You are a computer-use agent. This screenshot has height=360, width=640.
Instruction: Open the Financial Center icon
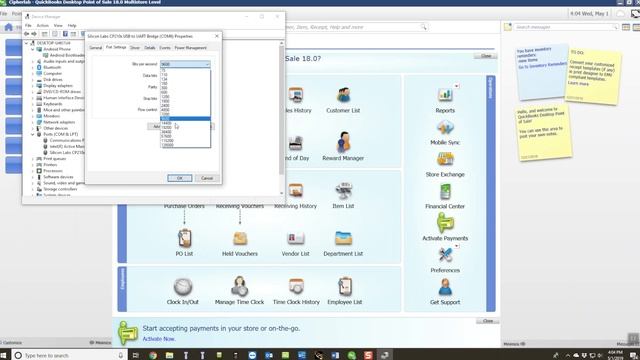(x=445, y=191)
